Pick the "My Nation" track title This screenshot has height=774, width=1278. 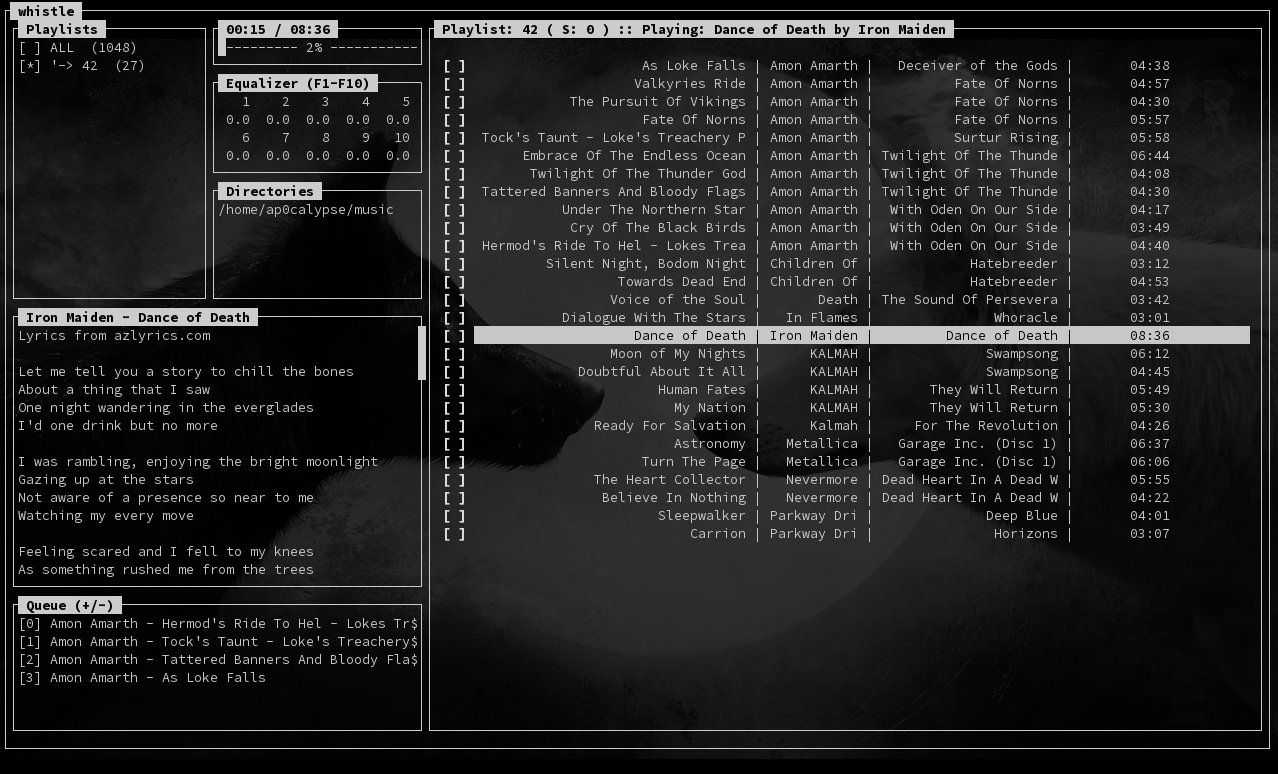(x=710, y=408)
